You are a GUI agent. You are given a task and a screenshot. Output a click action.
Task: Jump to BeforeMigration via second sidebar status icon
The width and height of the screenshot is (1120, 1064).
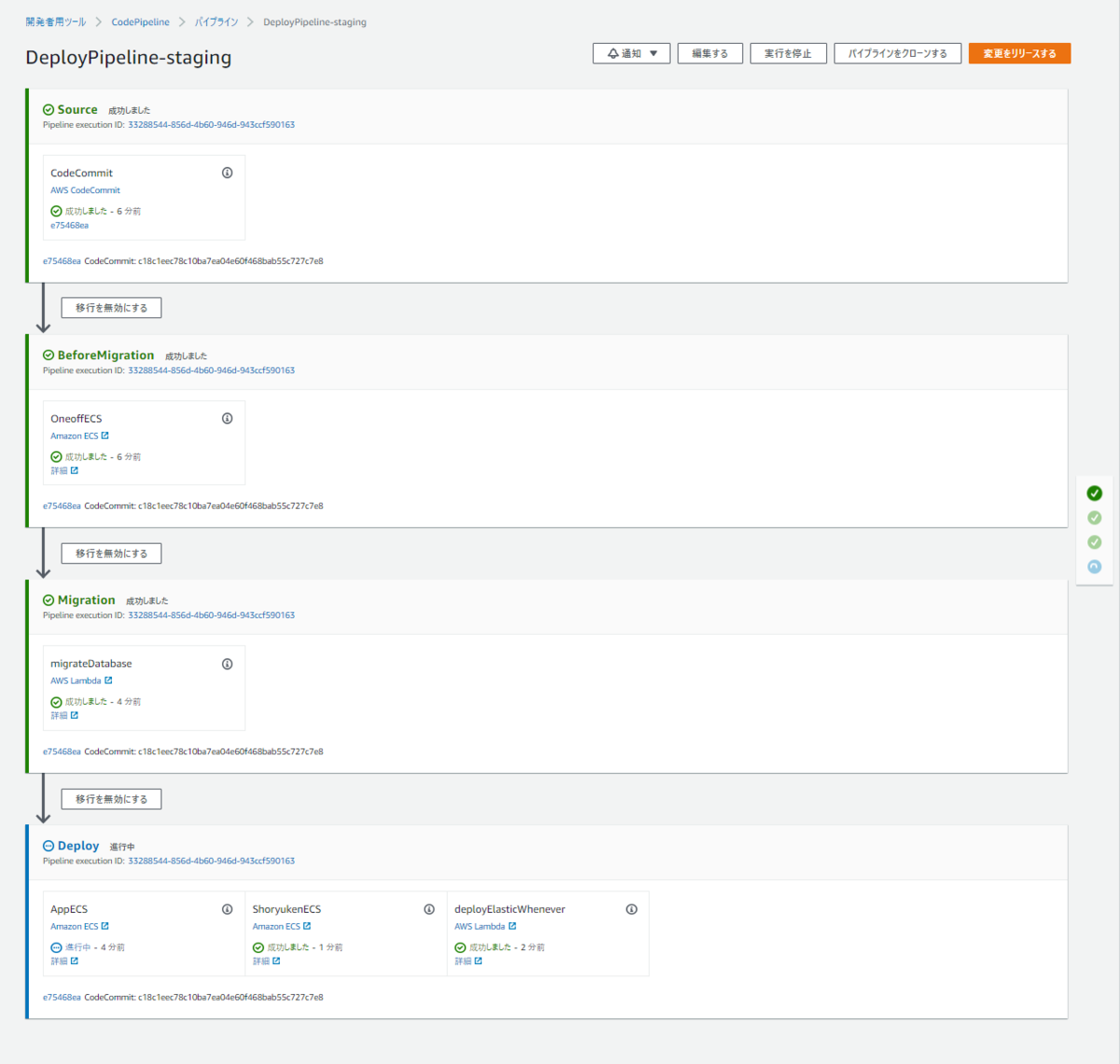click(x=1095, y=517)
